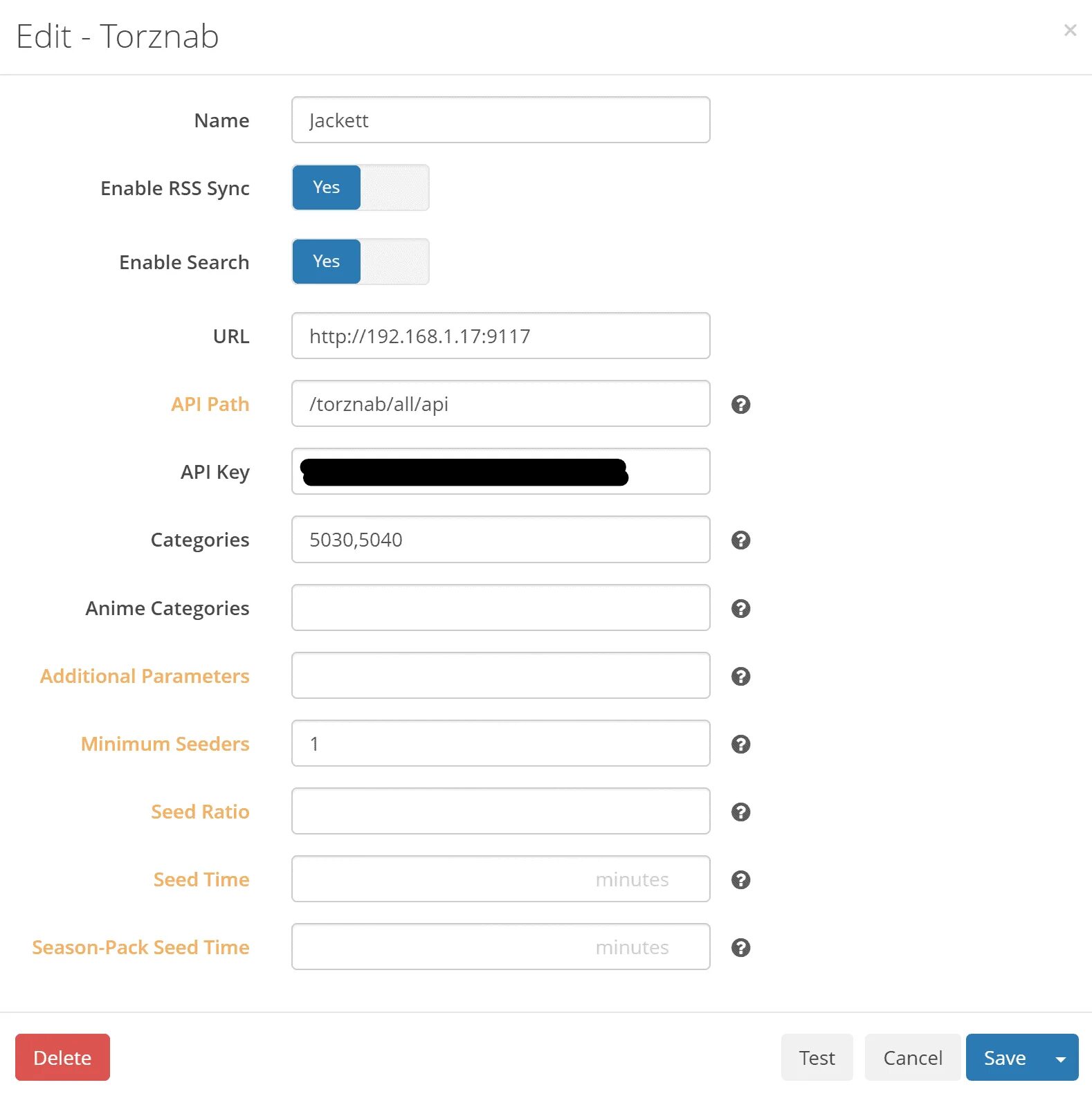
Task: Close the Edit - Torznab dialog
Action: click(x=1070, y=30)
